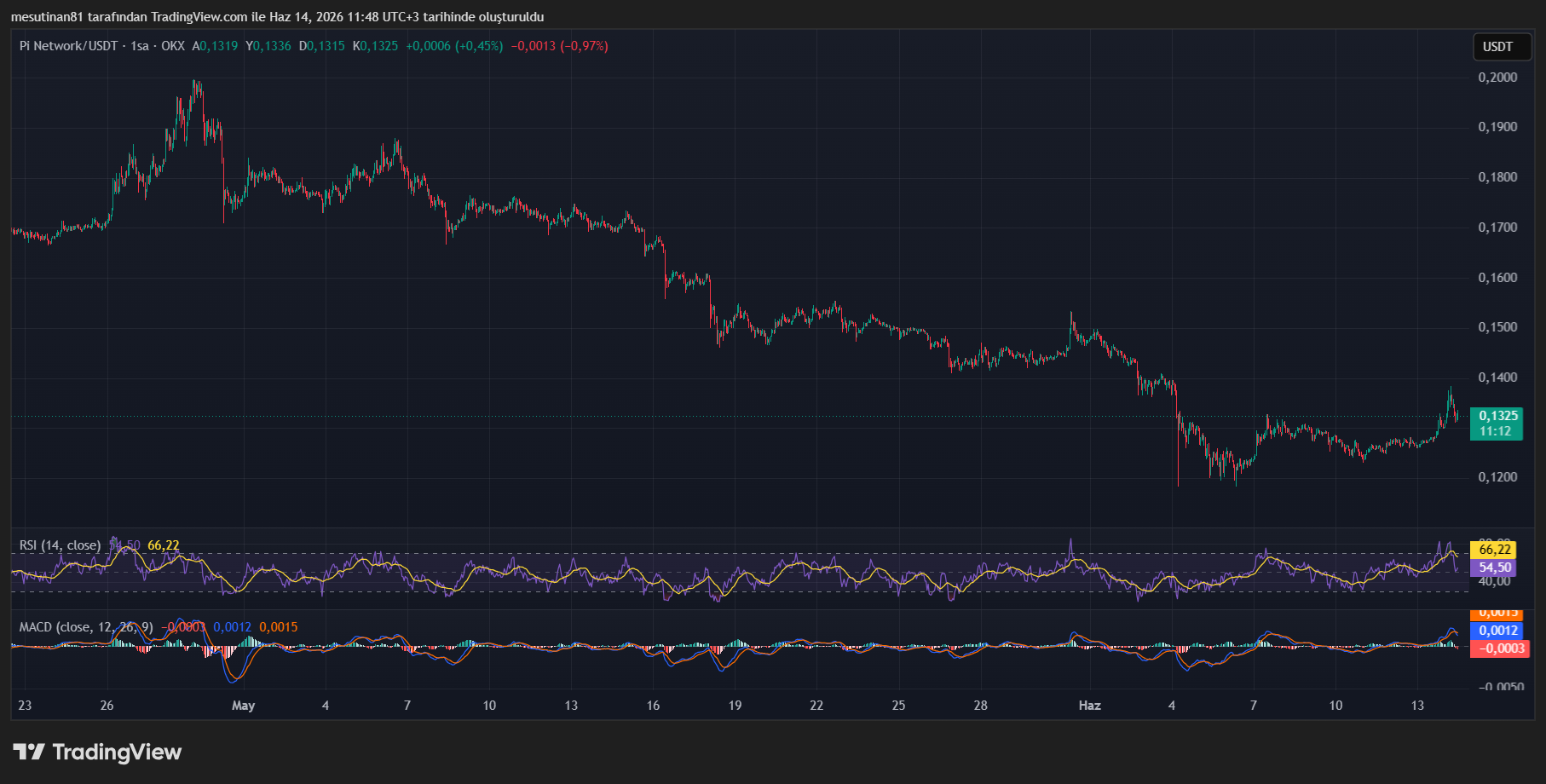Image resolution: width=1546 pixels, height=784 pixels.
Task: Click the 0,1200 price scale label
Action: click(x=1497, y=477)
